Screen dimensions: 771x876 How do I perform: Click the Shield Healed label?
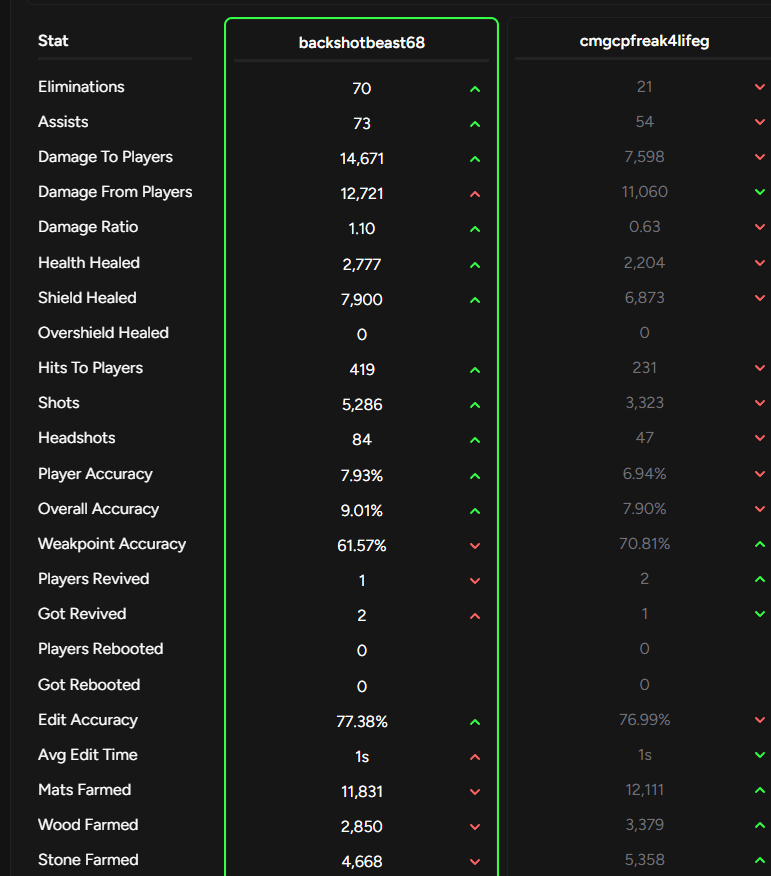tap(87, 298)
